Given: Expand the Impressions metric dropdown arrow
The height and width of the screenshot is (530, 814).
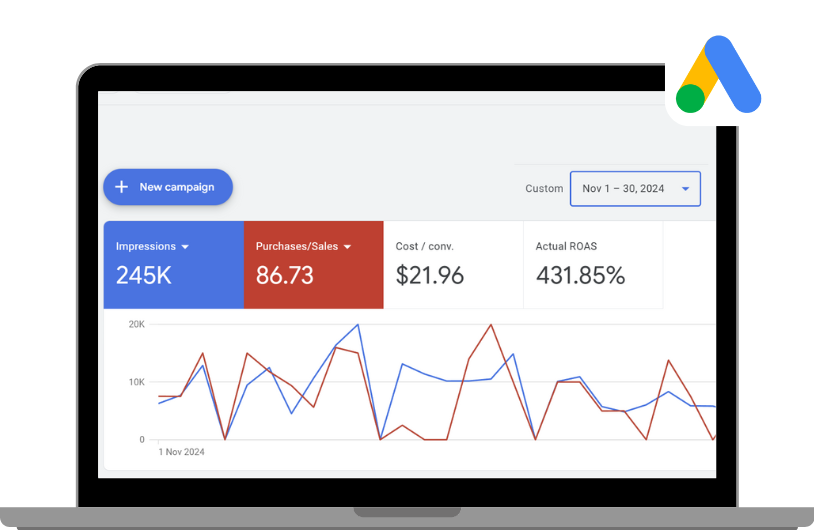Looking at the screenshot, I should [186, 247].
